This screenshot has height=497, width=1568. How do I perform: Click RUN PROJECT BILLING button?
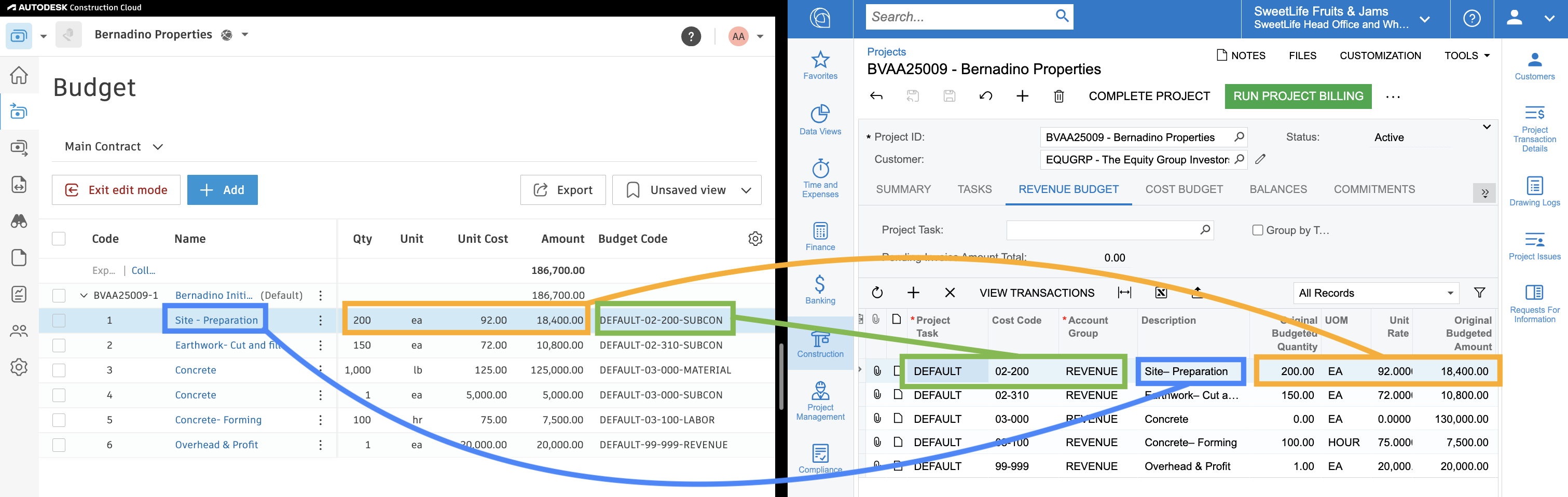[x=1298, y=96]
